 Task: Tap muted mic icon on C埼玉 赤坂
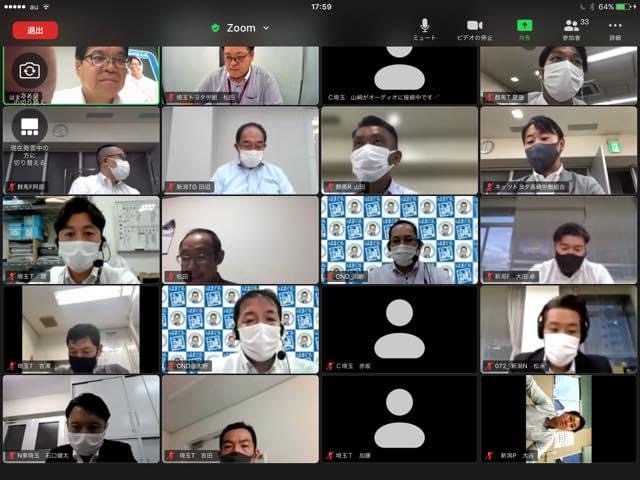point(330,366)
